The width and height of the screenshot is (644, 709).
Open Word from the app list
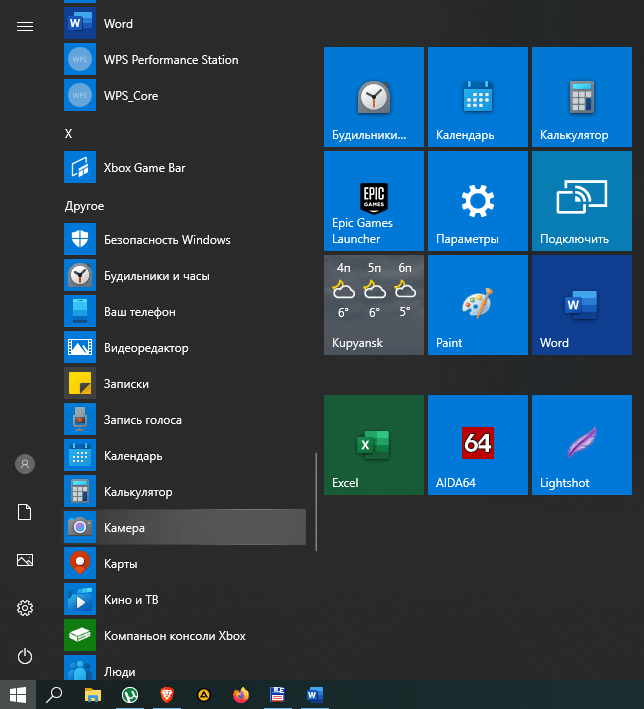[x=185, y=23]
